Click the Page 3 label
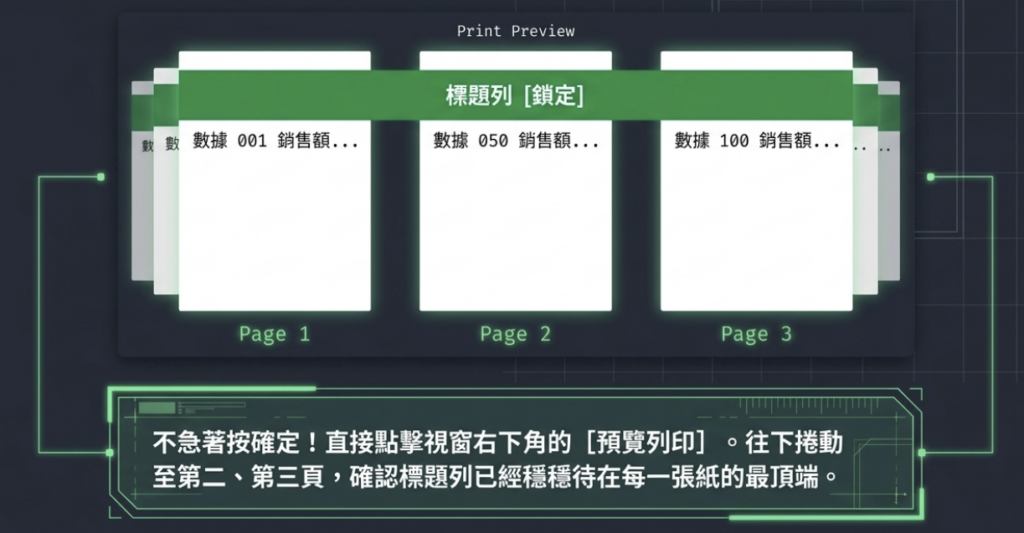1024x533 pixels. point(756,334)
